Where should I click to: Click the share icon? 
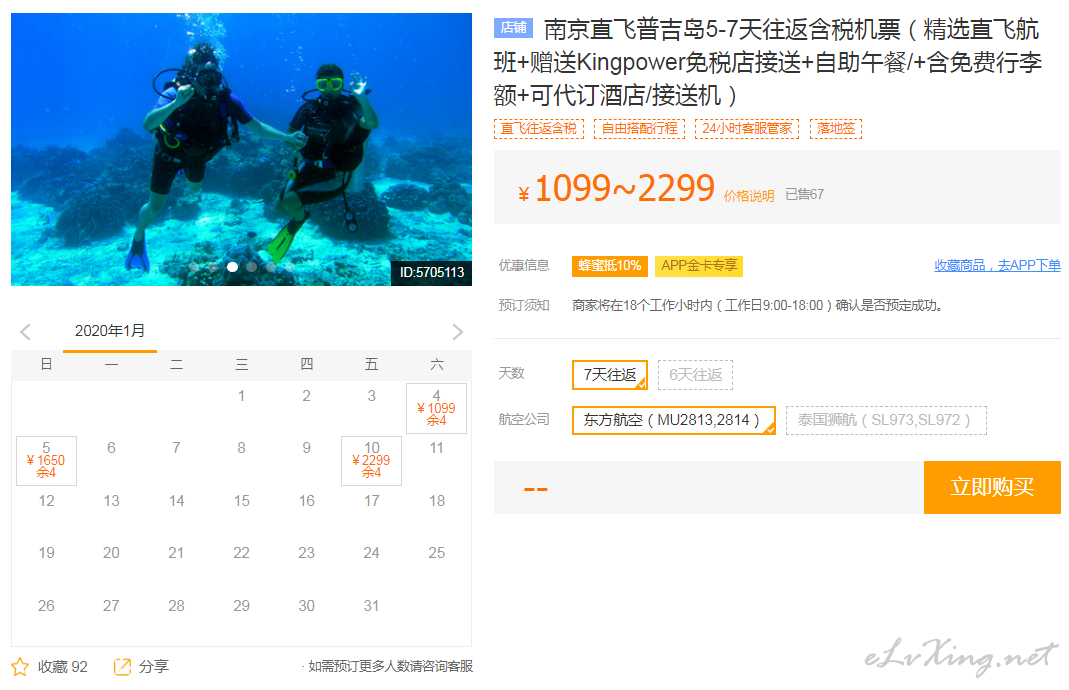(x=122, y=666)
